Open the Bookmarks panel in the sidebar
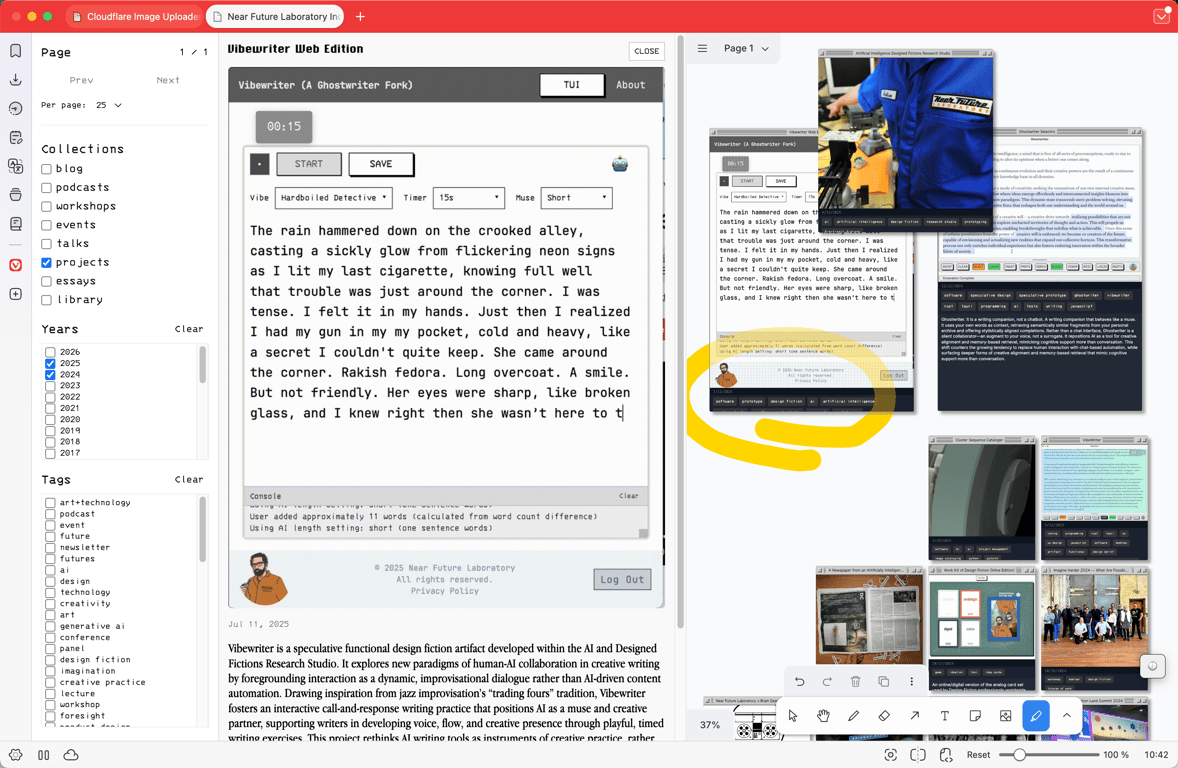The image size is (1178, 768). [16, 51]
